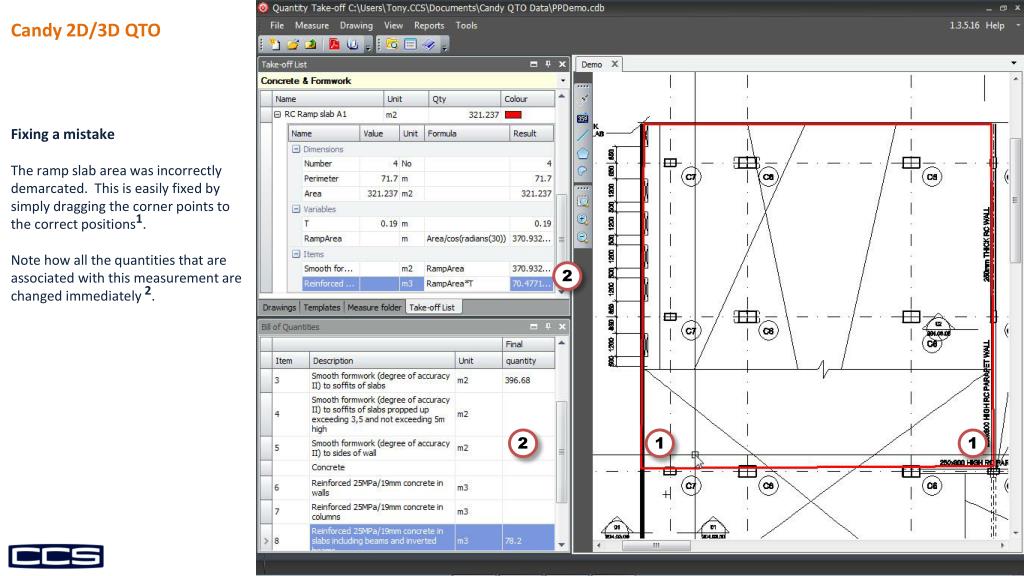Click the Colour column header
The height and width of the screenshot is (576, 1024).
[528, 99]
